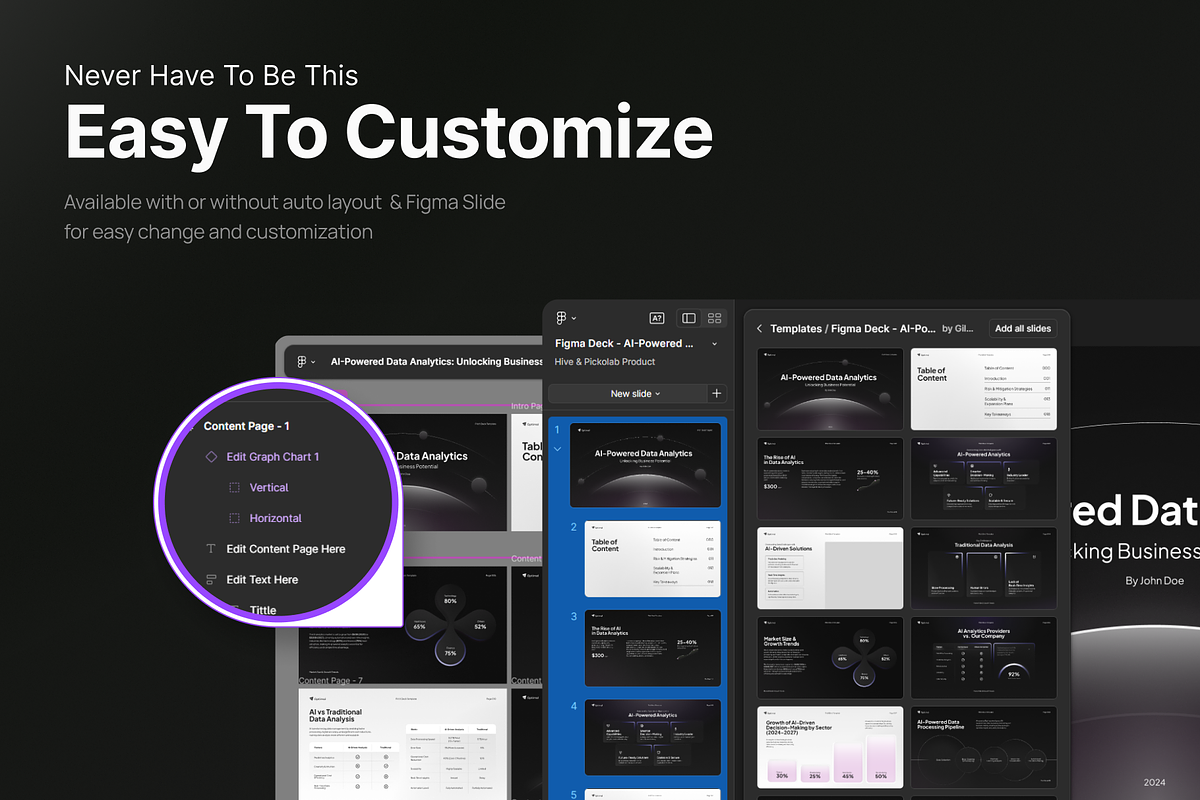
Task: Select the Content Page - 1 layer
Action: pyautogui.click(x=247, y=426)
